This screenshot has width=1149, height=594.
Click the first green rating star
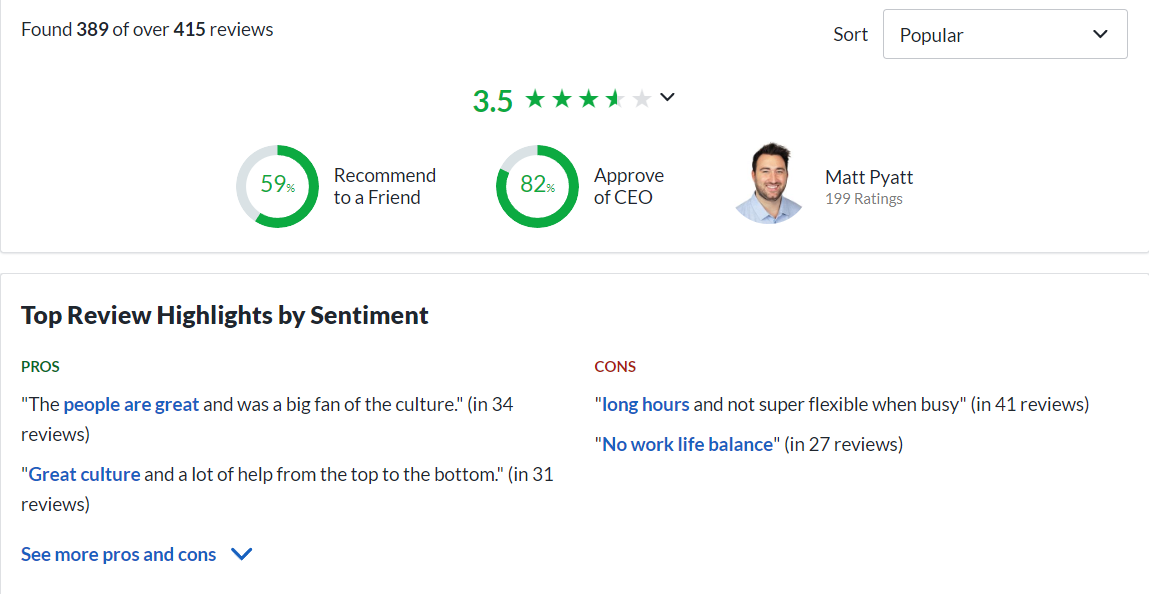(535, 98)
